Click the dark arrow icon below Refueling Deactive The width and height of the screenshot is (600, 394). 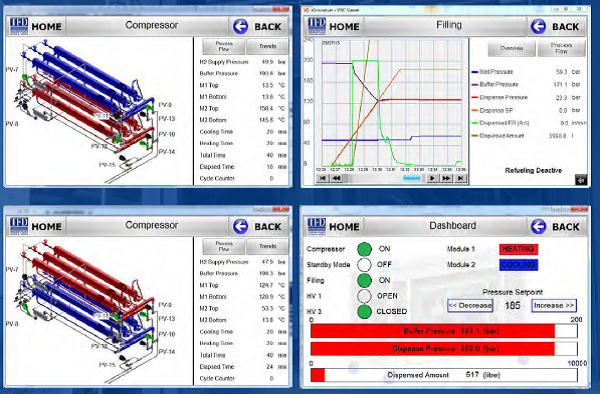(581, 180)
